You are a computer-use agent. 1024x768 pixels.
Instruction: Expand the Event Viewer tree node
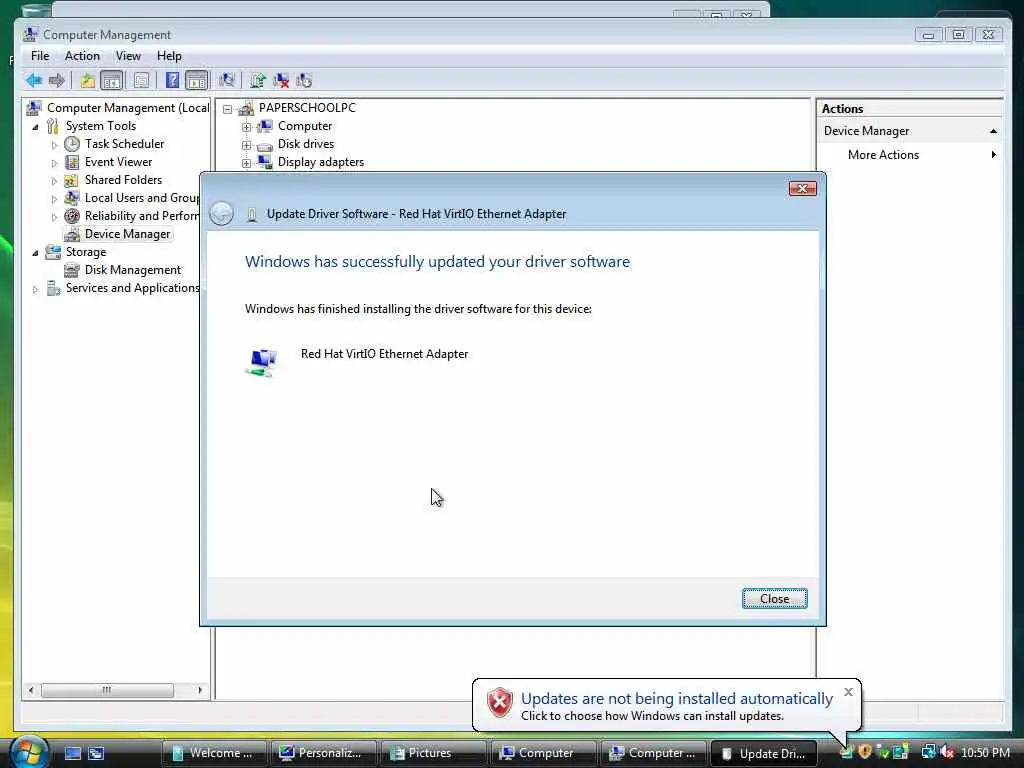(x=54, y=163)
